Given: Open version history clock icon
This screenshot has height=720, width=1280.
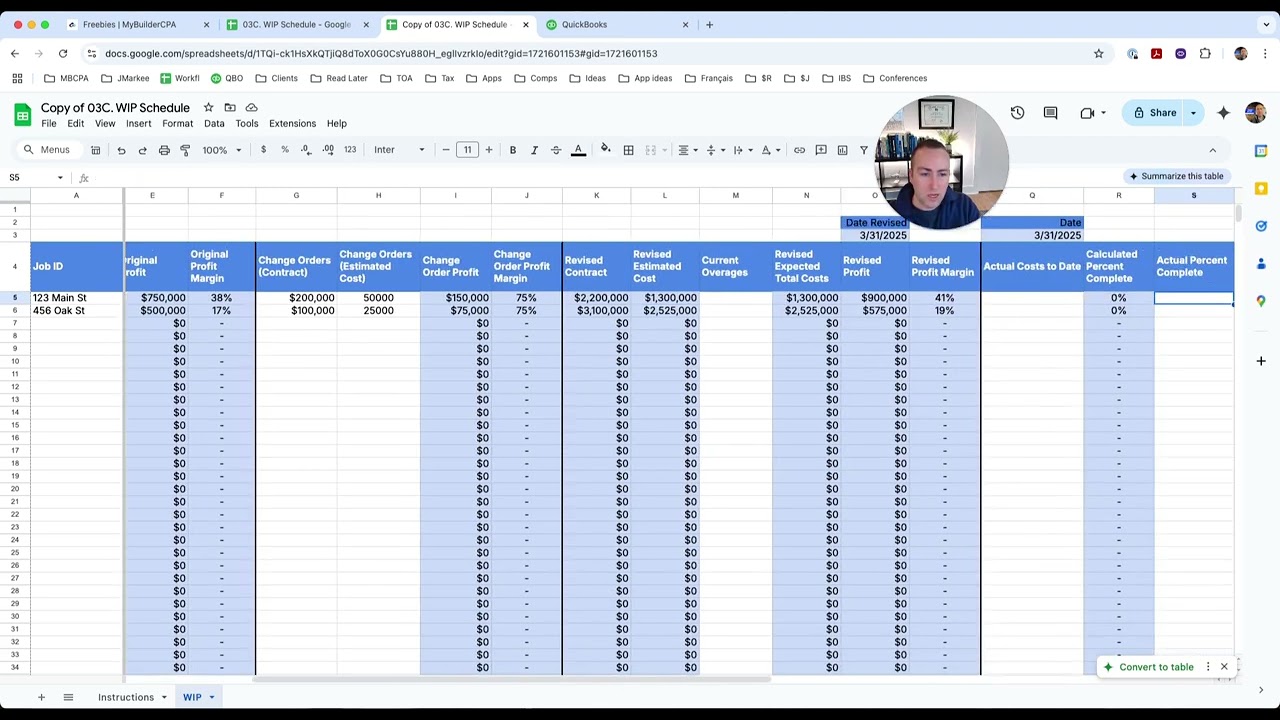Looking at the screenshot, I should [x=1017, y=113].
